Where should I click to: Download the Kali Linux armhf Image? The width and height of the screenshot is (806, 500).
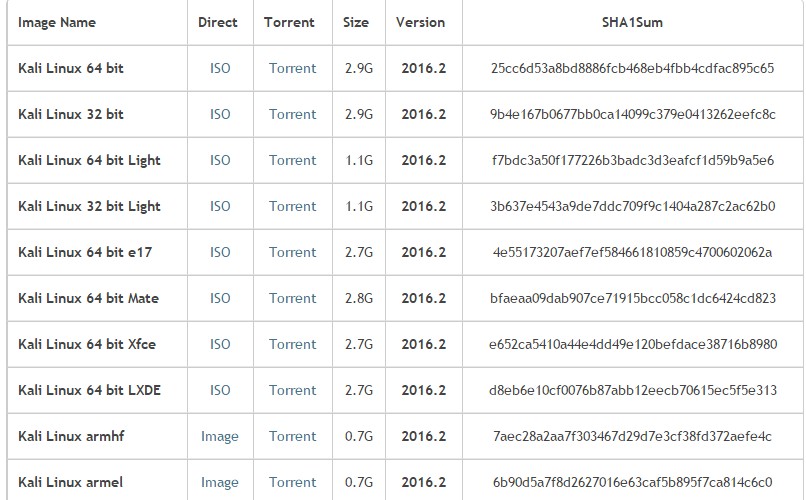[219, 436]
